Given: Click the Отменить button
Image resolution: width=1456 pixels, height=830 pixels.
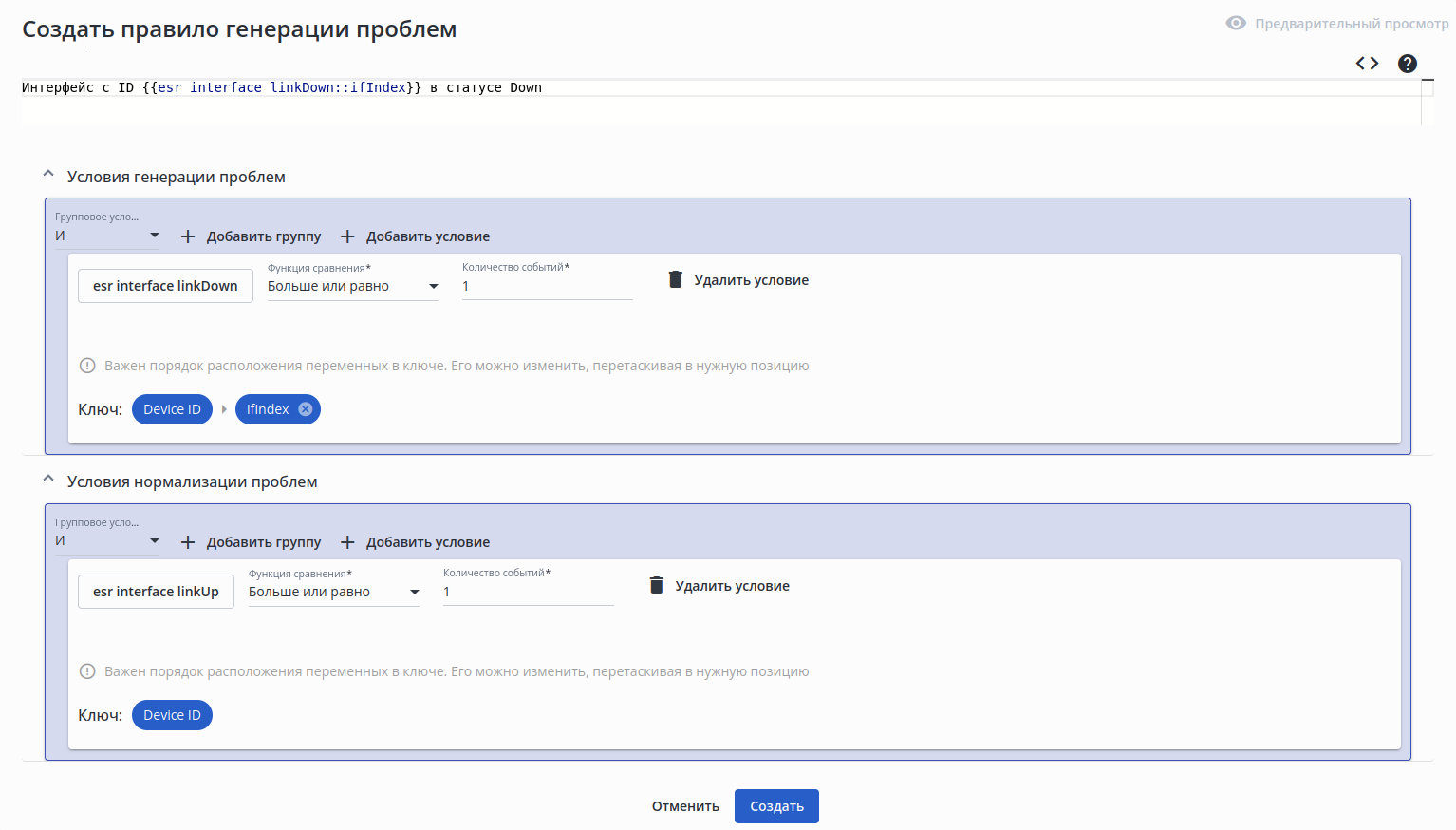Looking at the screenshot, I should click(x=685, y=806).
